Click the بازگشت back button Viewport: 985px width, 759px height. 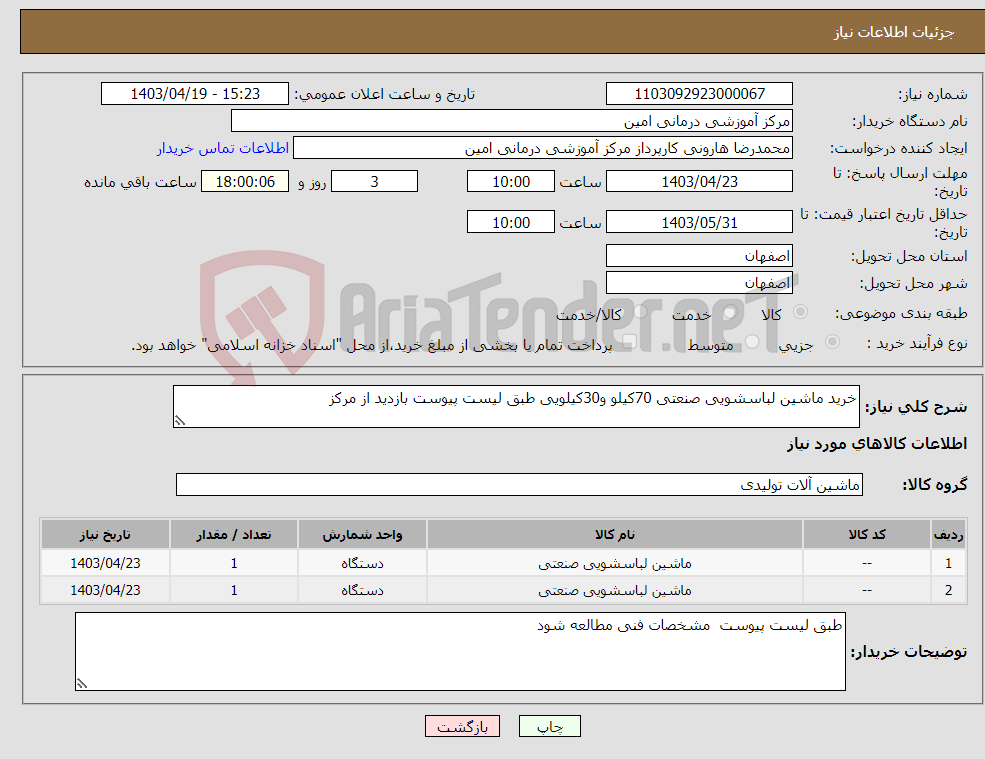tap(462, 726)
